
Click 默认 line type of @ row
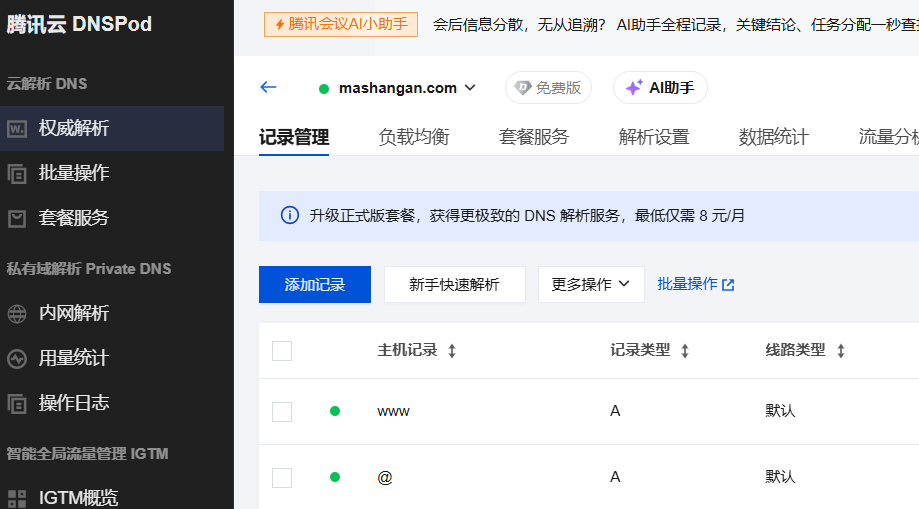tap(780, 477)
